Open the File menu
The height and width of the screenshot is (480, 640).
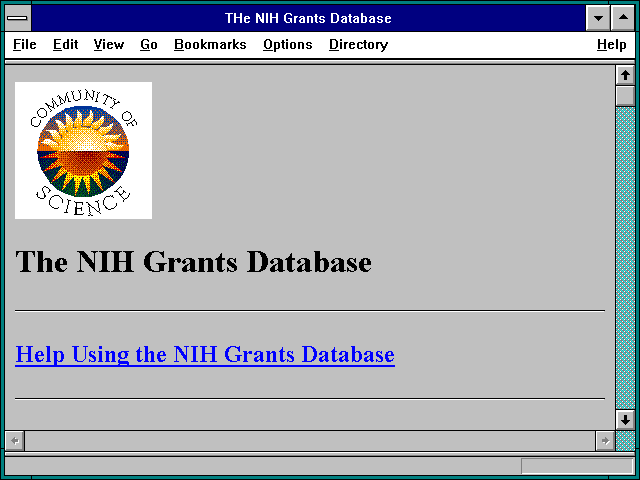click(24, 44)
